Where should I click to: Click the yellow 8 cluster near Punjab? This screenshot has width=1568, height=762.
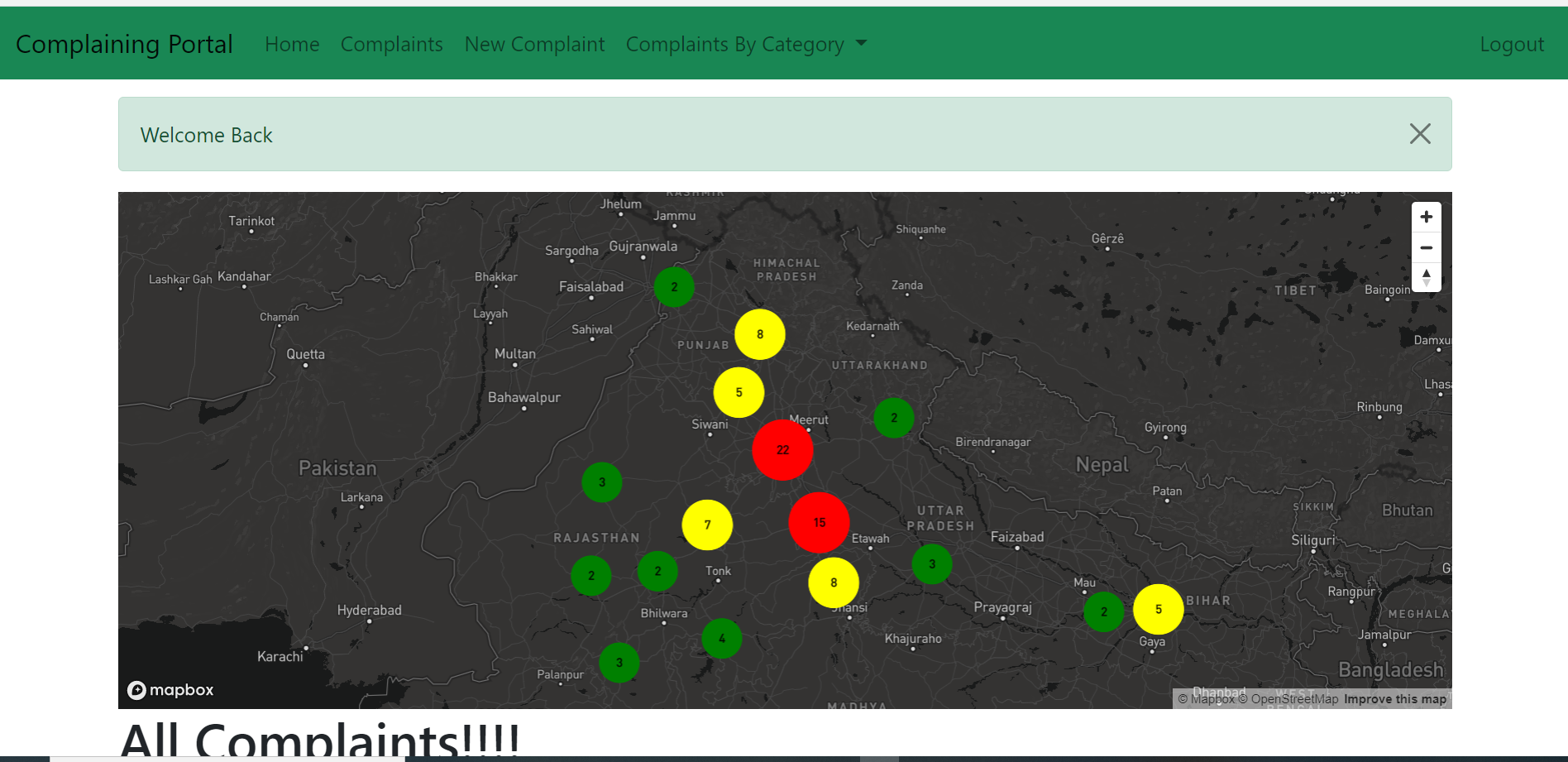758,334
